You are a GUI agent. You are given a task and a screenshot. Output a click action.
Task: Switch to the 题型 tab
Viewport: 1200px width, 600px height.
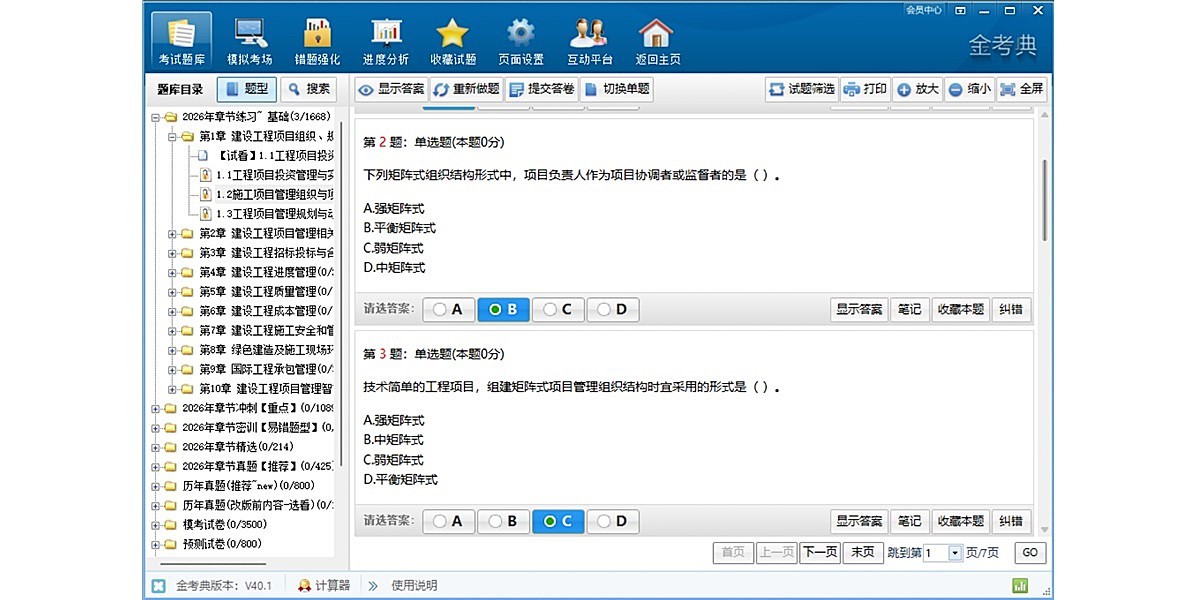(246, 89)
